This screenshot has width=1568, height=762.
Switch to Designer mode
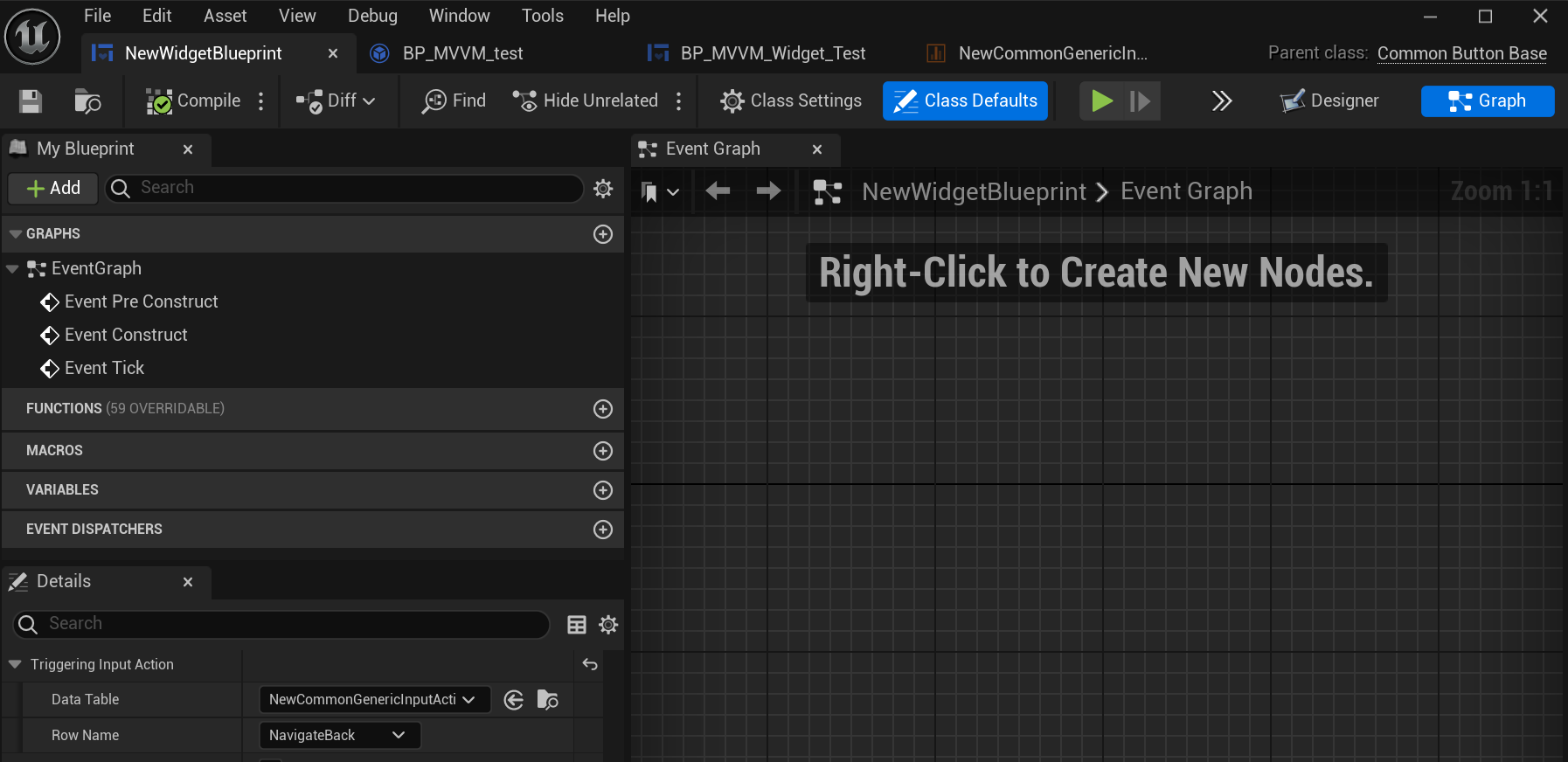pyautogui.click(x=1329, y=101)
